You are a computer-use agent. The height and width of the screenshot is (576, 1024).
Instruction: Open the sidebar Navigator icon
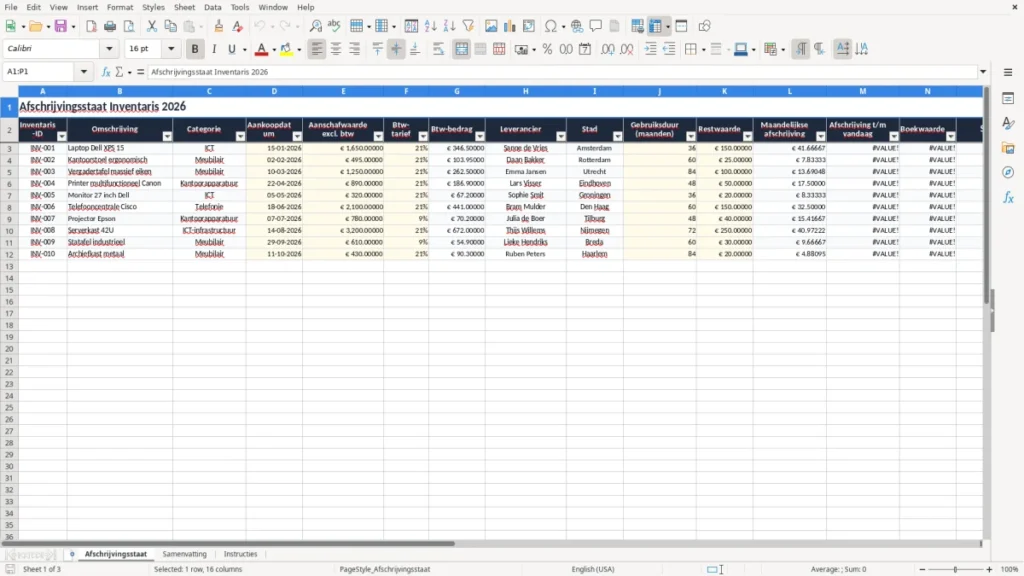[1008, 172]
